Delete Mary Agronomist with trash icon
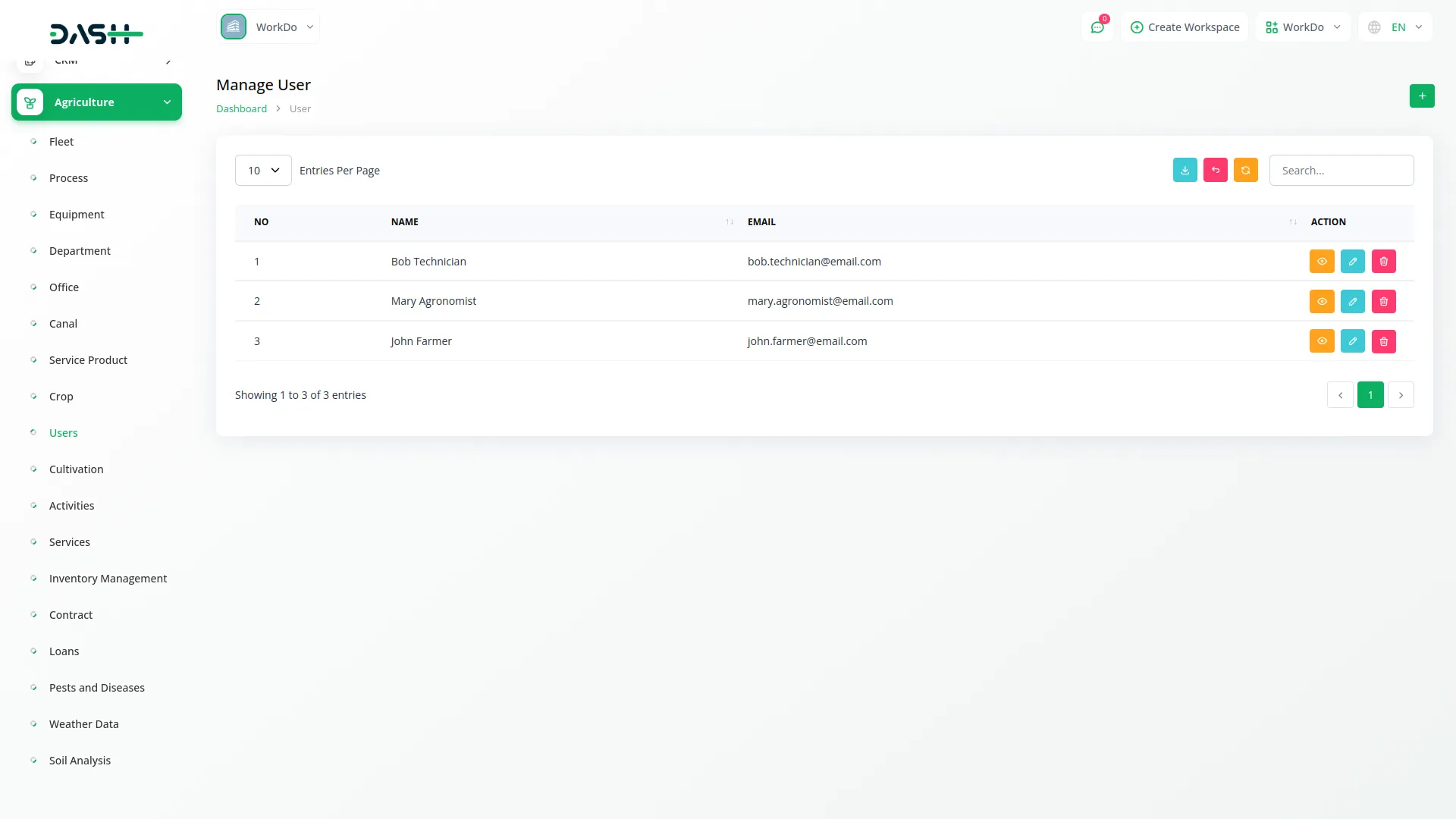Viewport: 1456px width, 819px height. click(1383, 302)
